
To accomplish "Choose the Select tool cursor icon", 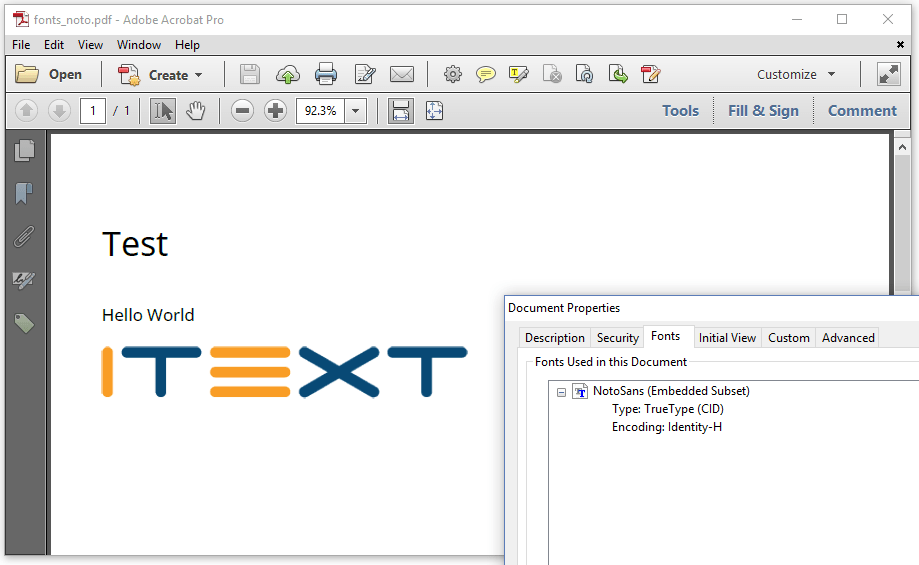I will coord(162,111).
